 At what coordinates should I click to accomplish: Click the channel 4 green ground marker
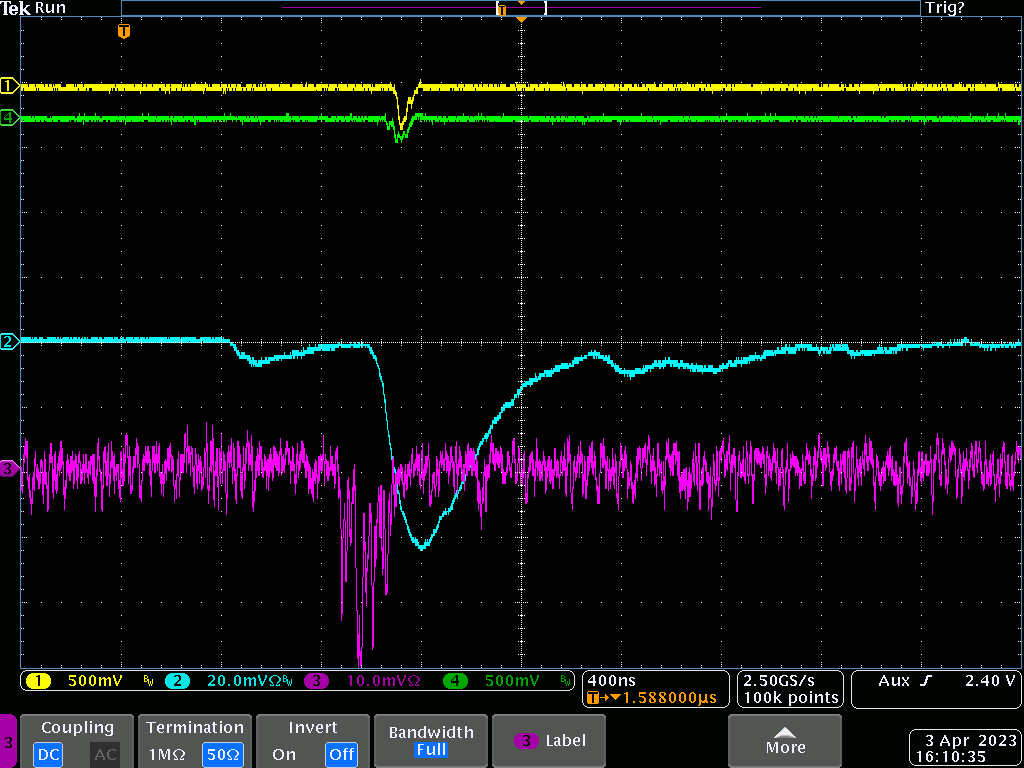[x=9, y=118]
